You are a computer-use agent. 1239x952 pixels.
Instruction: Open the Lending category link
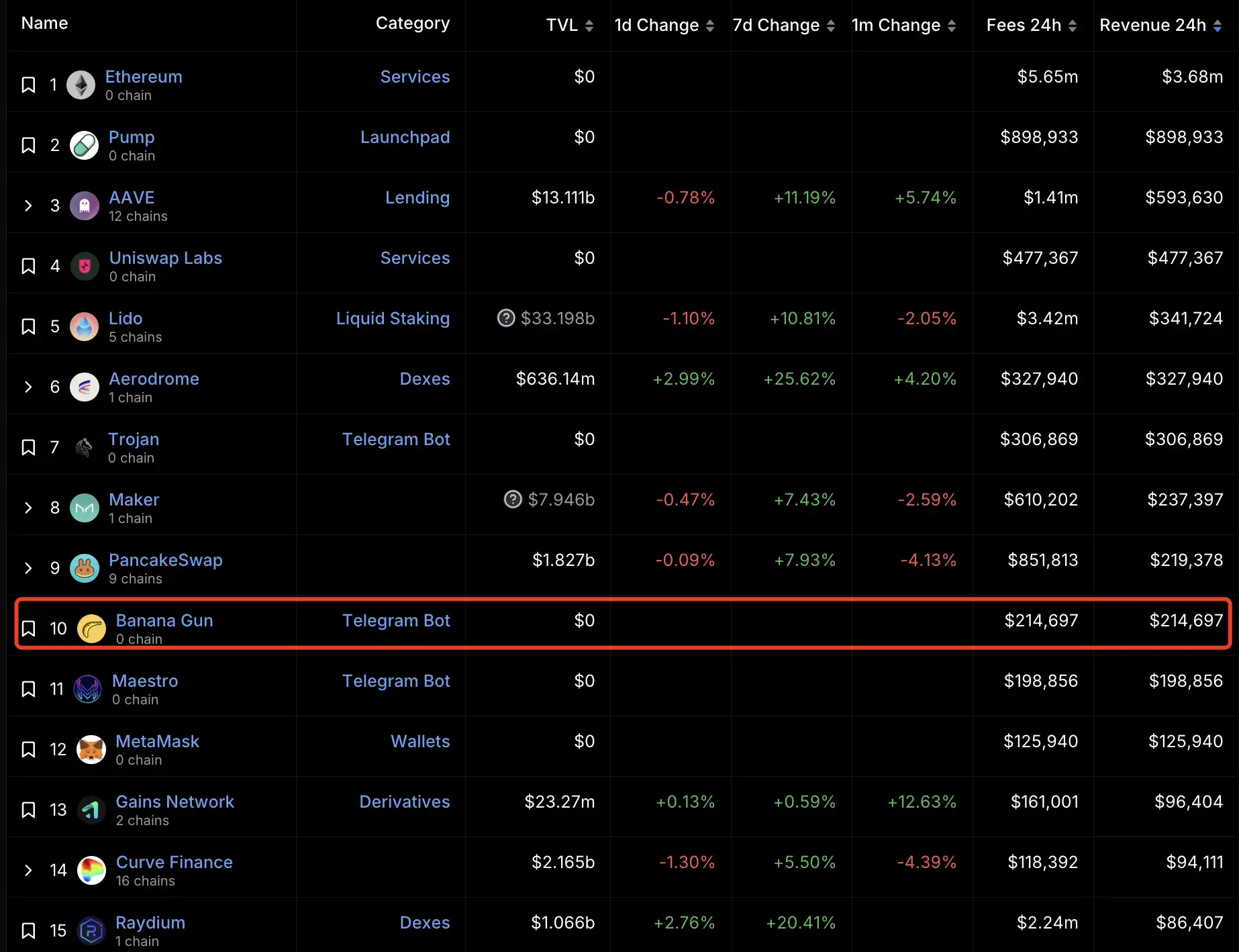click(x=417, y=197)
